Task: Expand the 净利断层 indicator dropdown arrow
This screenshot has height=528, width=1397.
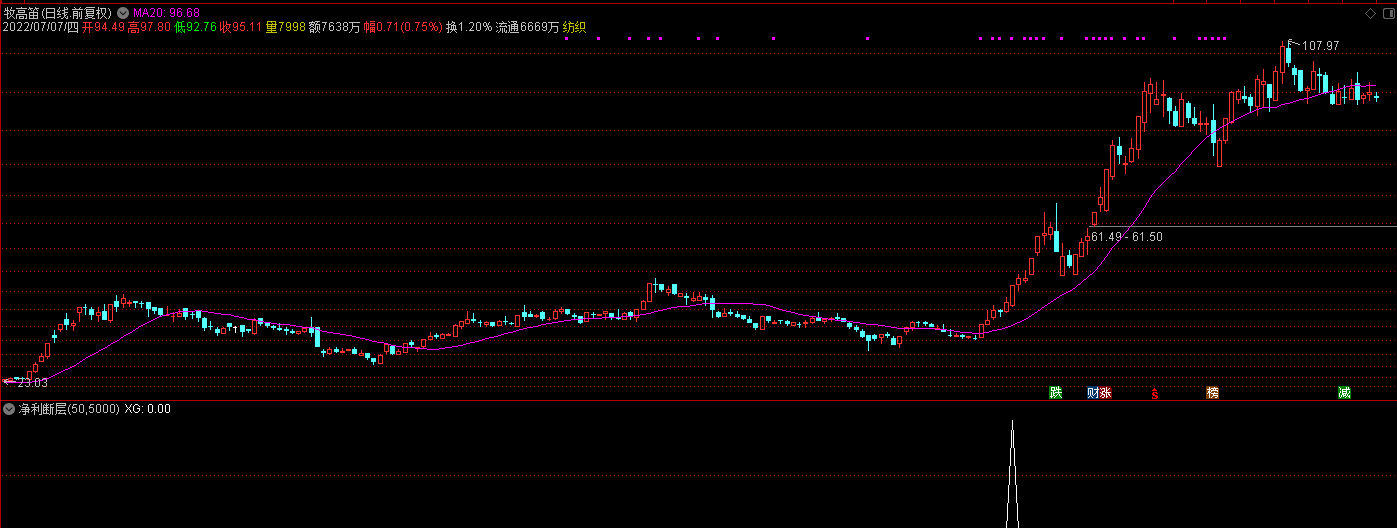Action: pos(9,409)
